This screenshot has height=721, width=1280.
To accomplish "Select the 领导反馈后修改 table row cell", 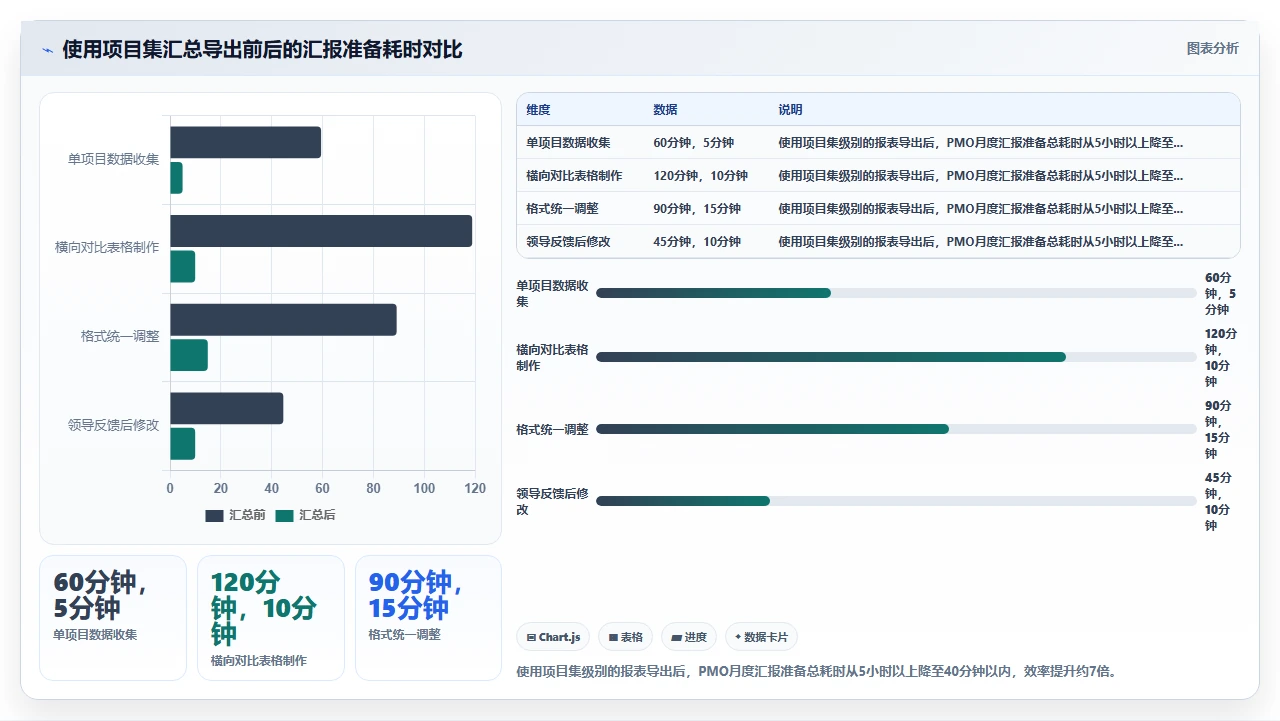I will pos(568,242).
